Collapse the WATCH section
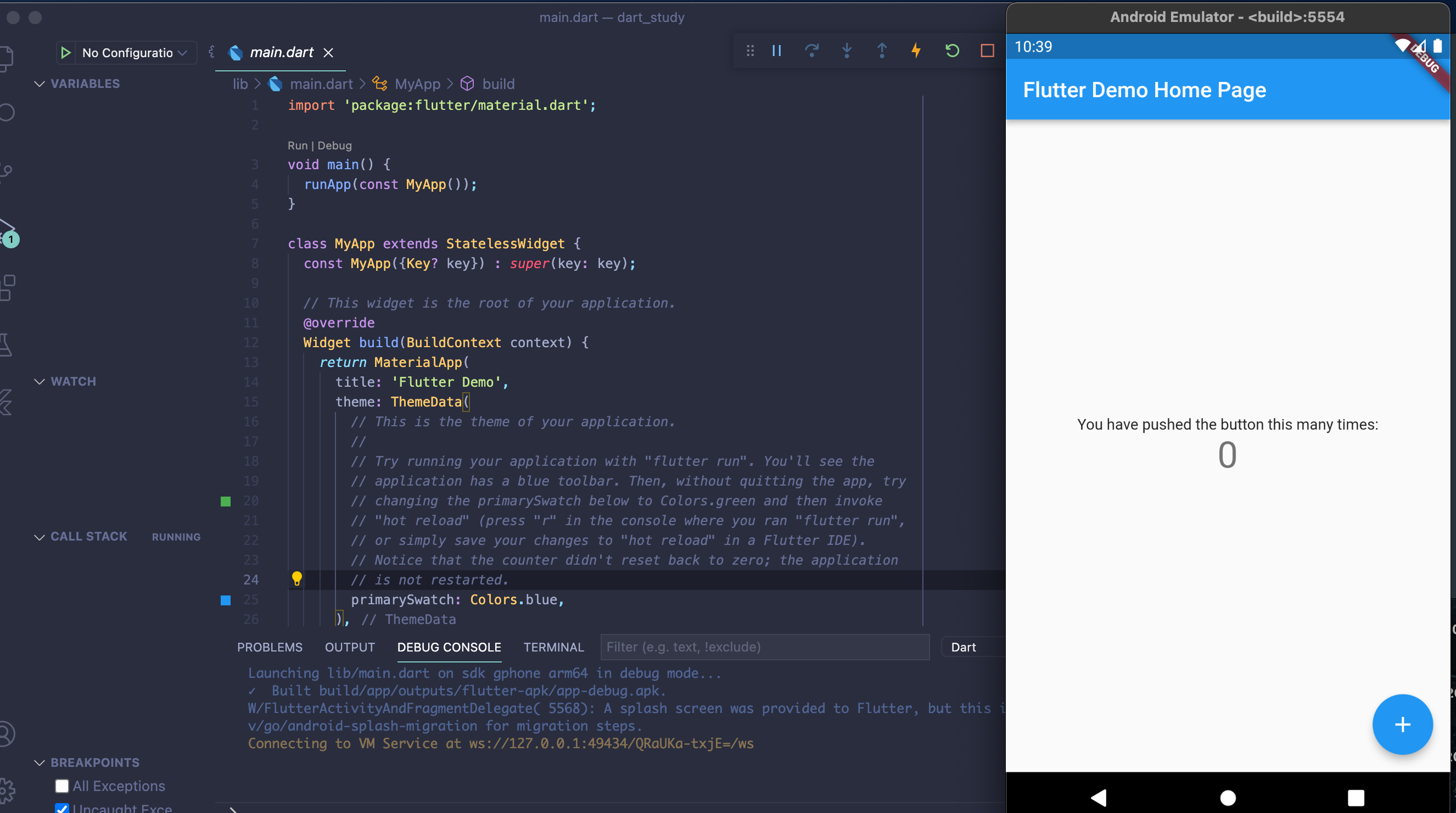Screen dimensions: 1456x813 pos(40,382)
